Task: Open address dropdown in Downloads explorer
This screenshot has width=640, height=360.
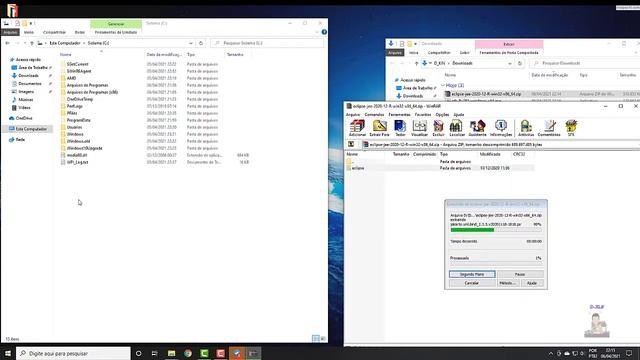Action: click(510, 63)
